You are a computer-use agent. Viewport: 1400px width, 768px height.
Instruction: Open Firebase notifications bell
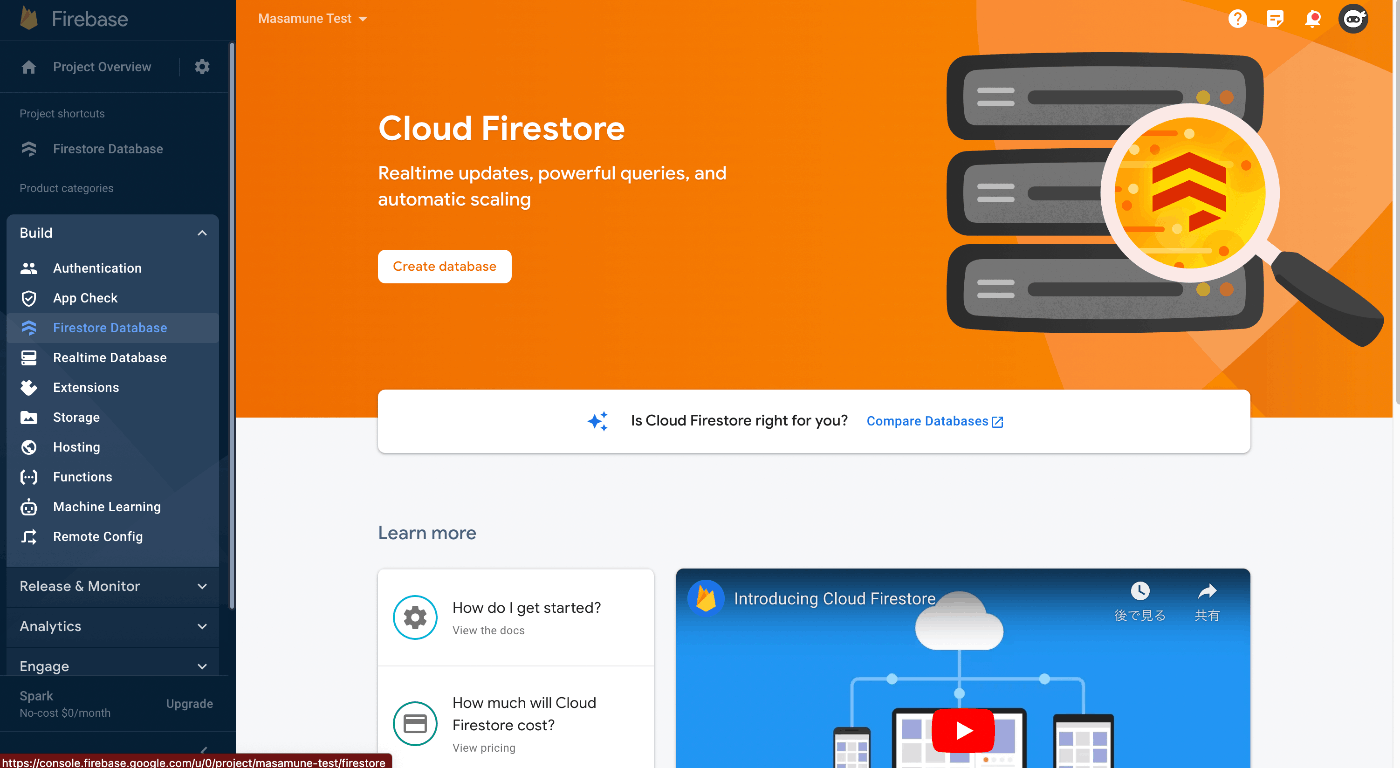click(1313, 18)
